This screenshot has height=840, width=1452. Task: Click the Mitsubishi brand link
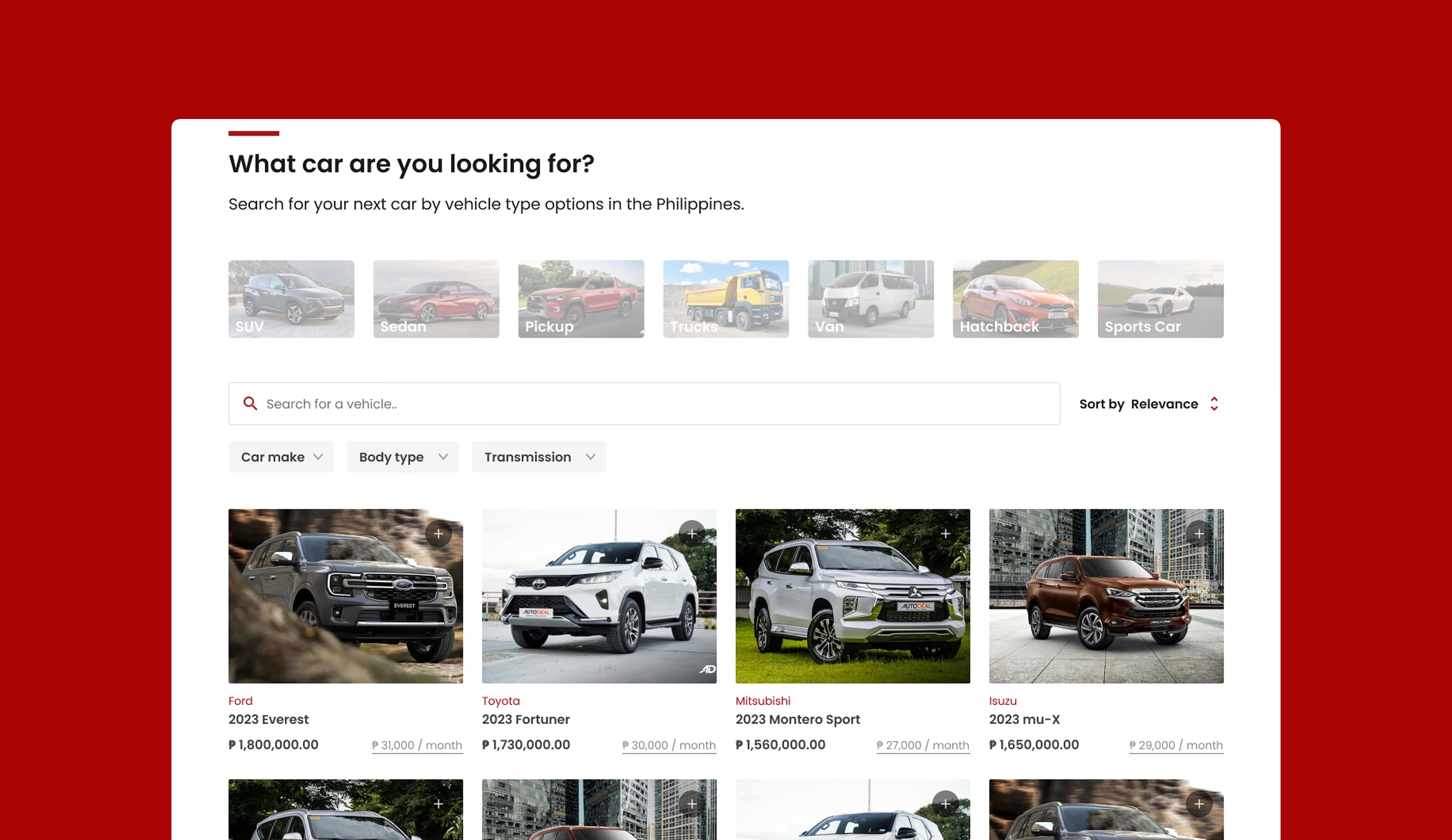[763, 700]
